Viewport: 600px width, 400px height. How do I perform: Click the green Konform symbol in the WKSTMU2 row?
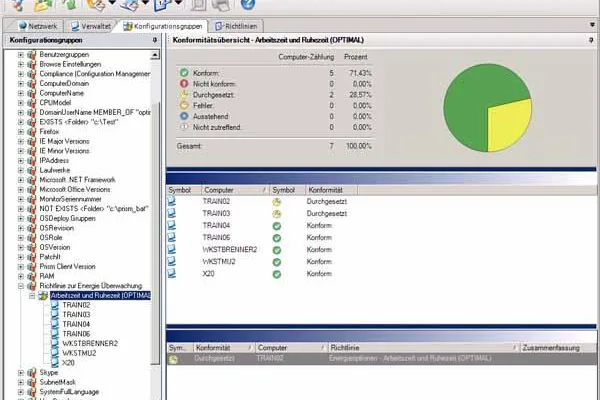click(277, 262)
